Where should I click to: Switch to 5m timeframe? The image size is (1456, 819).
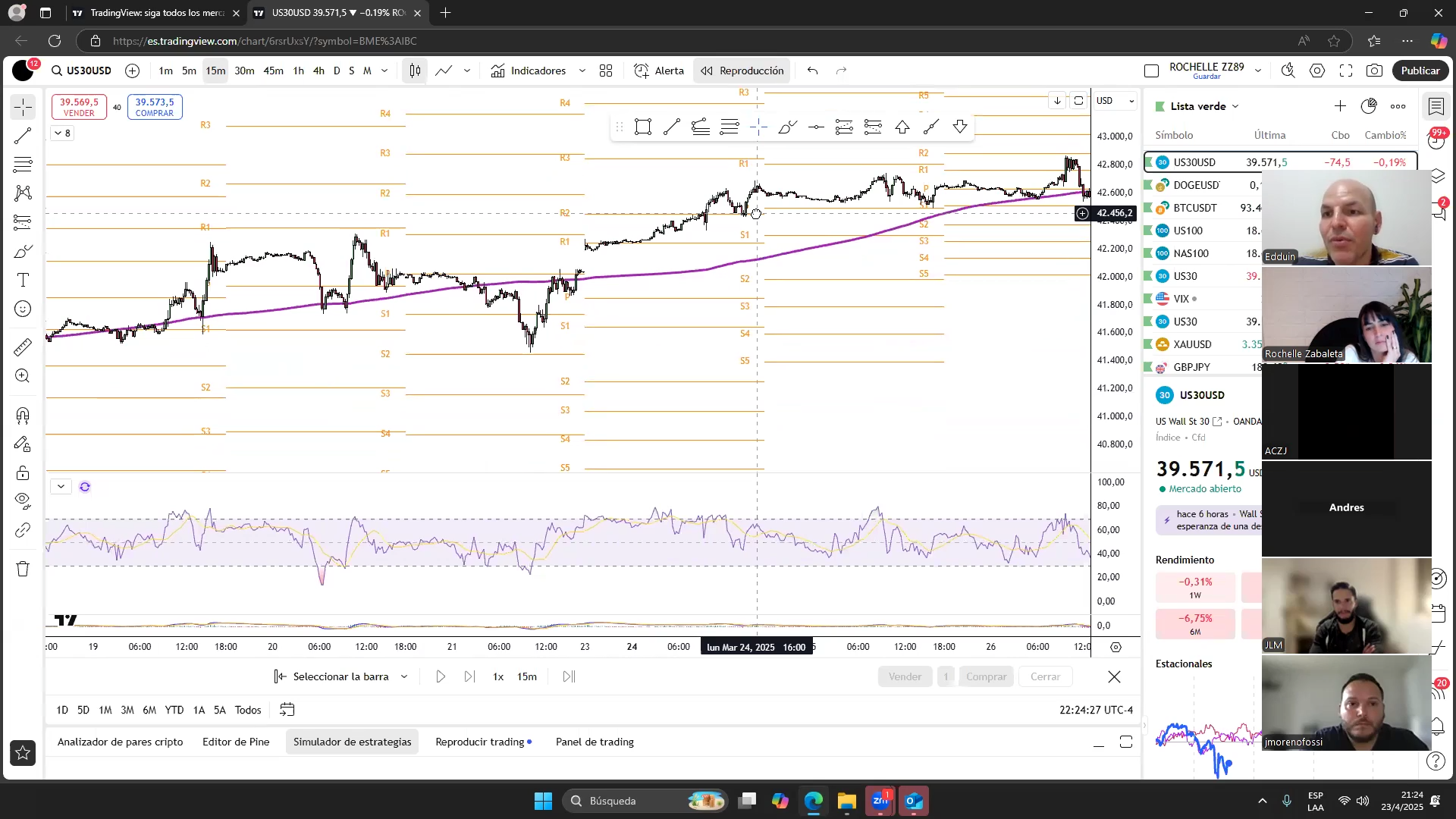[189, 71]
